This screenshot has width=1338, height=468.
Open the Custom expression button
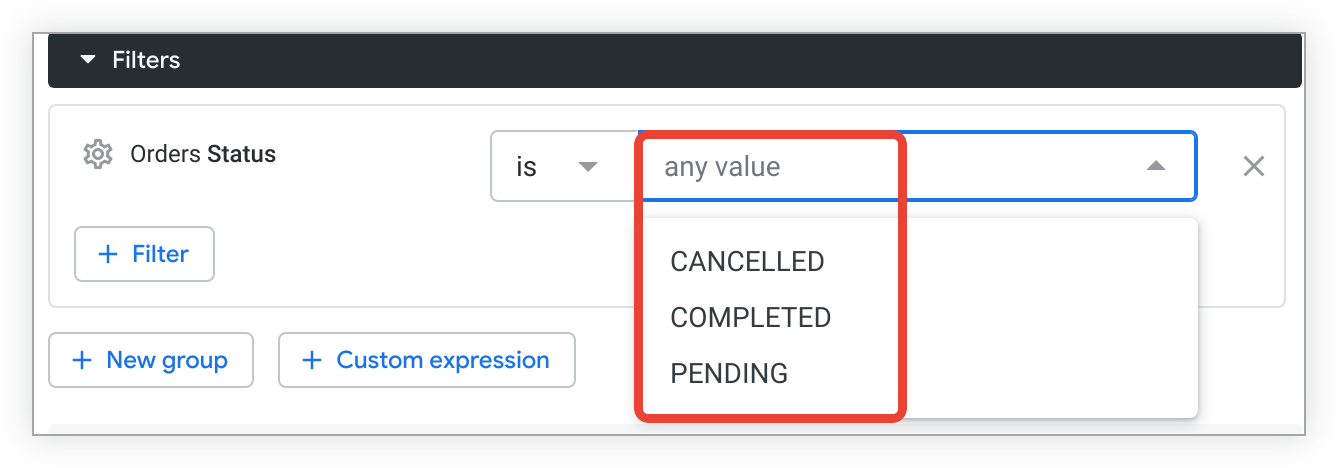click(x=427, y=360)
